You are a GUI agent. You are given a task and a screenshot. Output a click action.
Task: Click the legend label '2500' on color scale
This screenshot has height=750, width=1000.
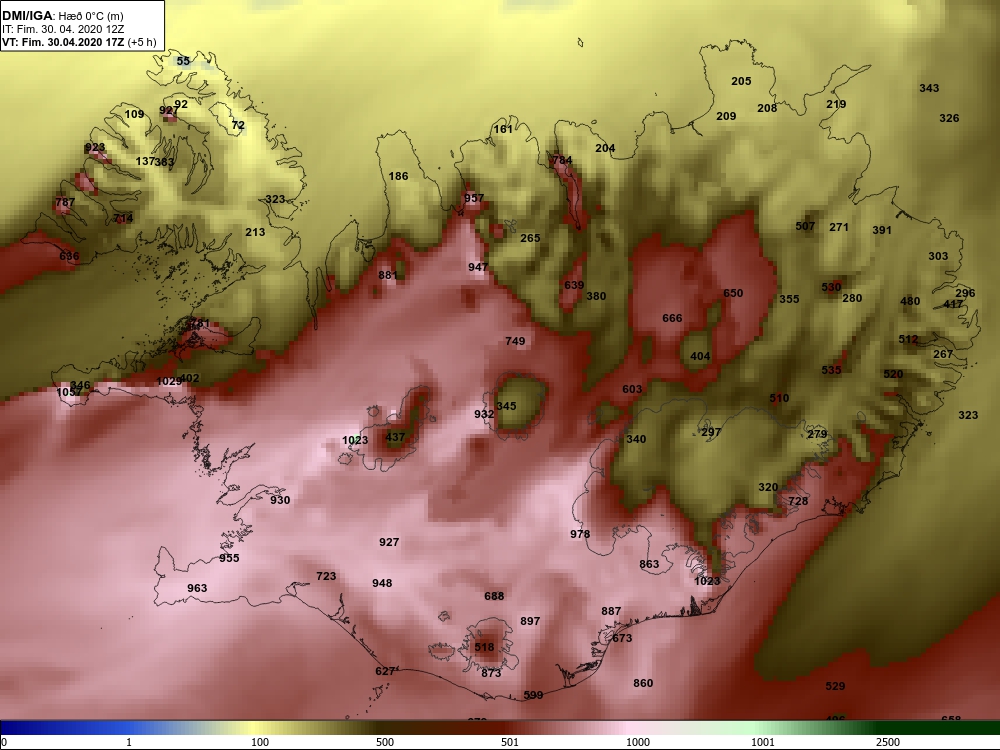pyautogui.click(x=888, y=742)
